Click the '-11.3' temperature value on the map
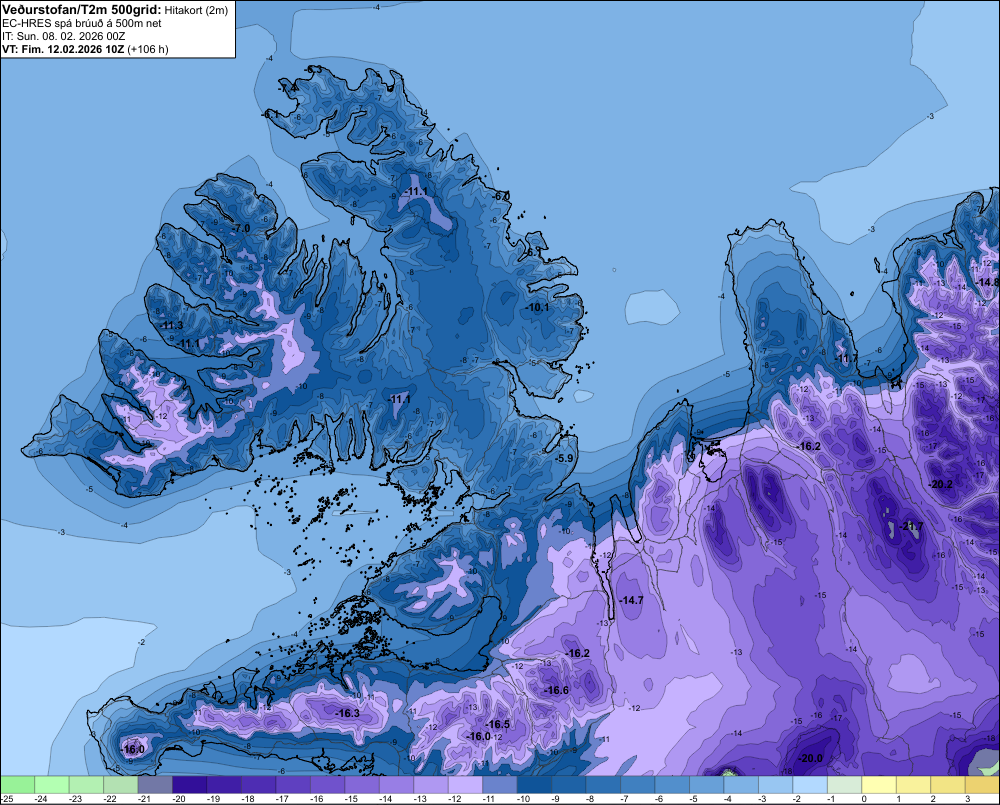 coord(171,325)
